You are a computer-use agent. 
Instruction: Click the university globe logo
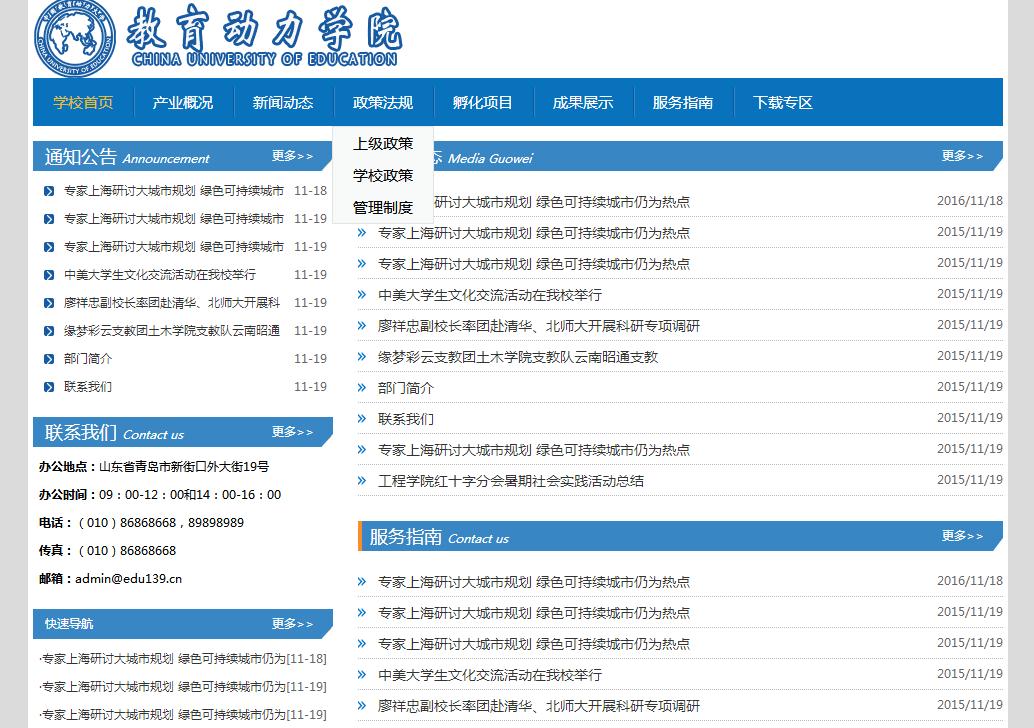[75, 39]
